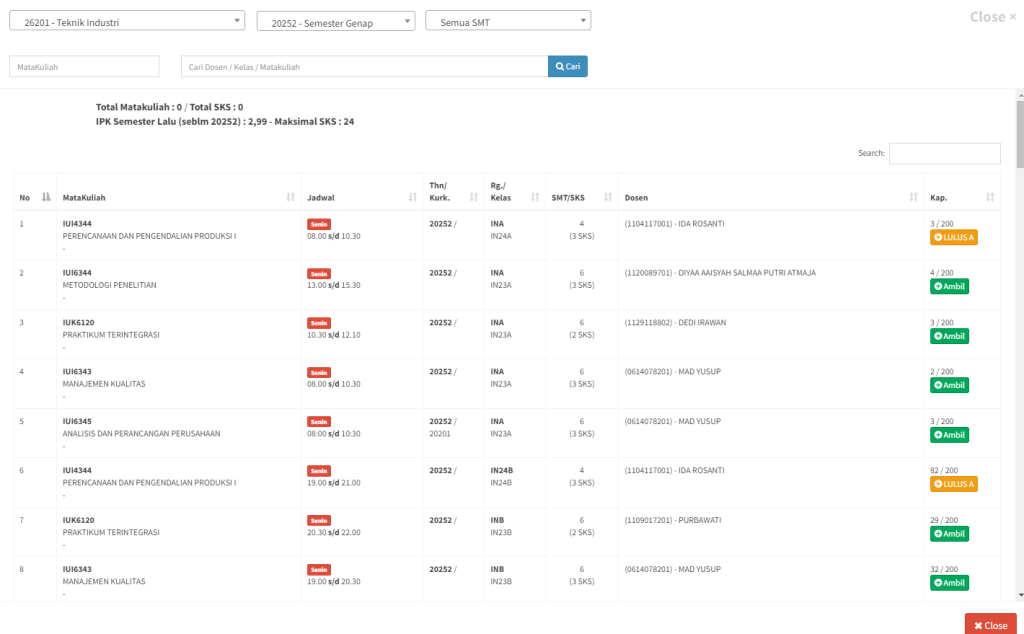Viewport: 1024px width, 634px height.
Task: Take Praktikum Terintegrasi class by Dedi Irawan
Action: point(949,336)
